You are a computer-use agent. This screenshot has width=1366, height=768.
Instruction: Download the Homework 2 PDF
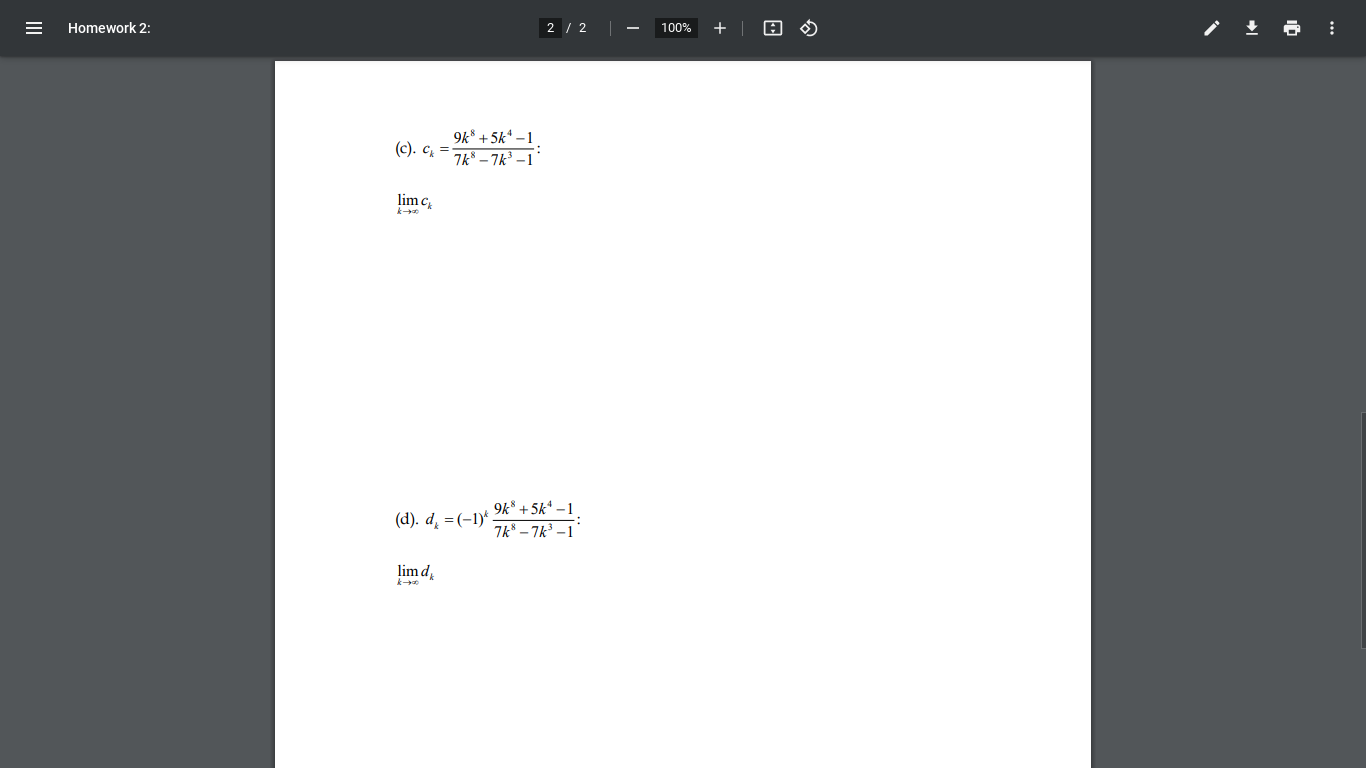pos(1251,28)
